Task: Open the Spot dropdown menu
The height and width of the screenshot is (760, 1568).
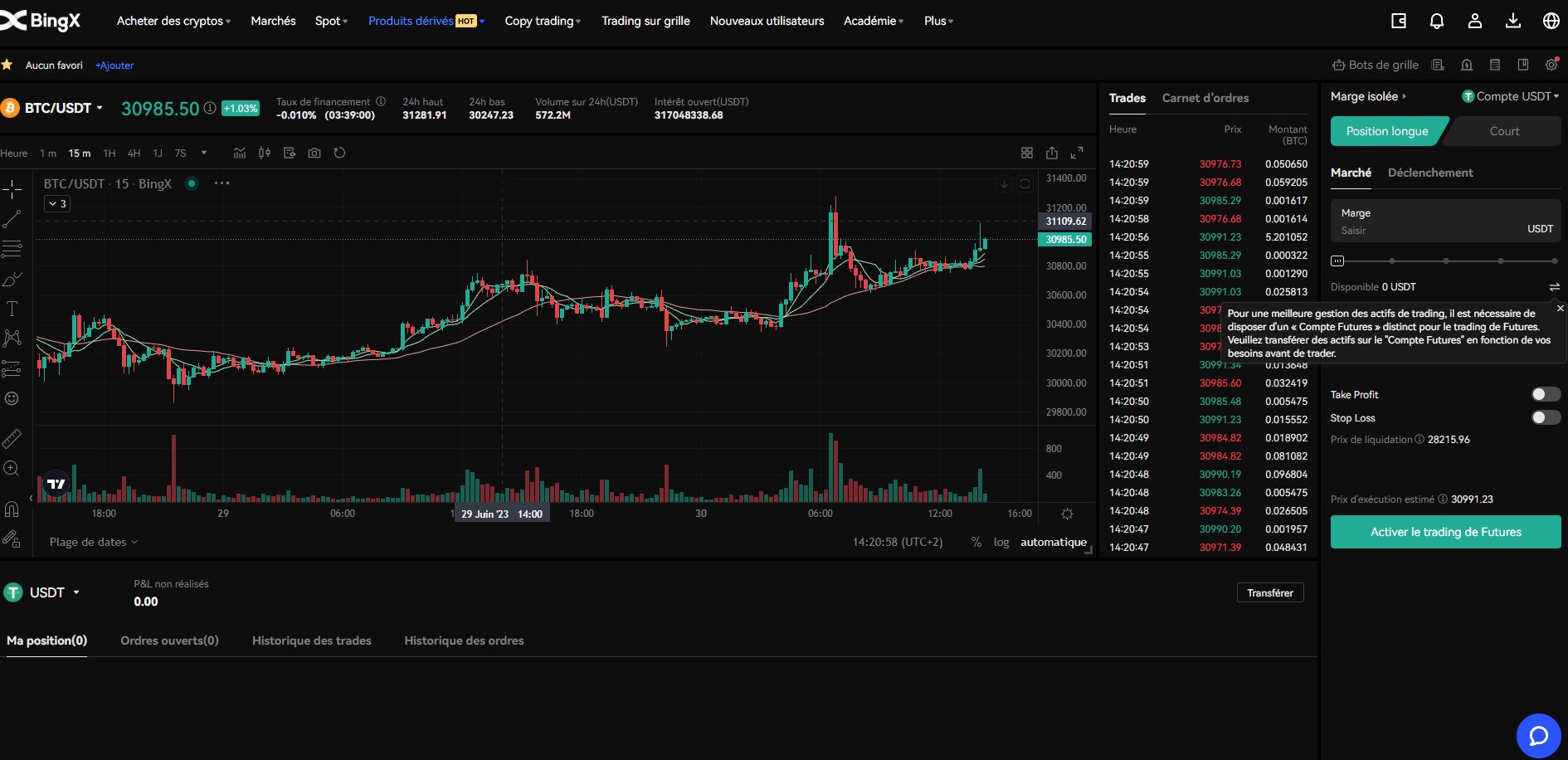Action: click(331, 21)
